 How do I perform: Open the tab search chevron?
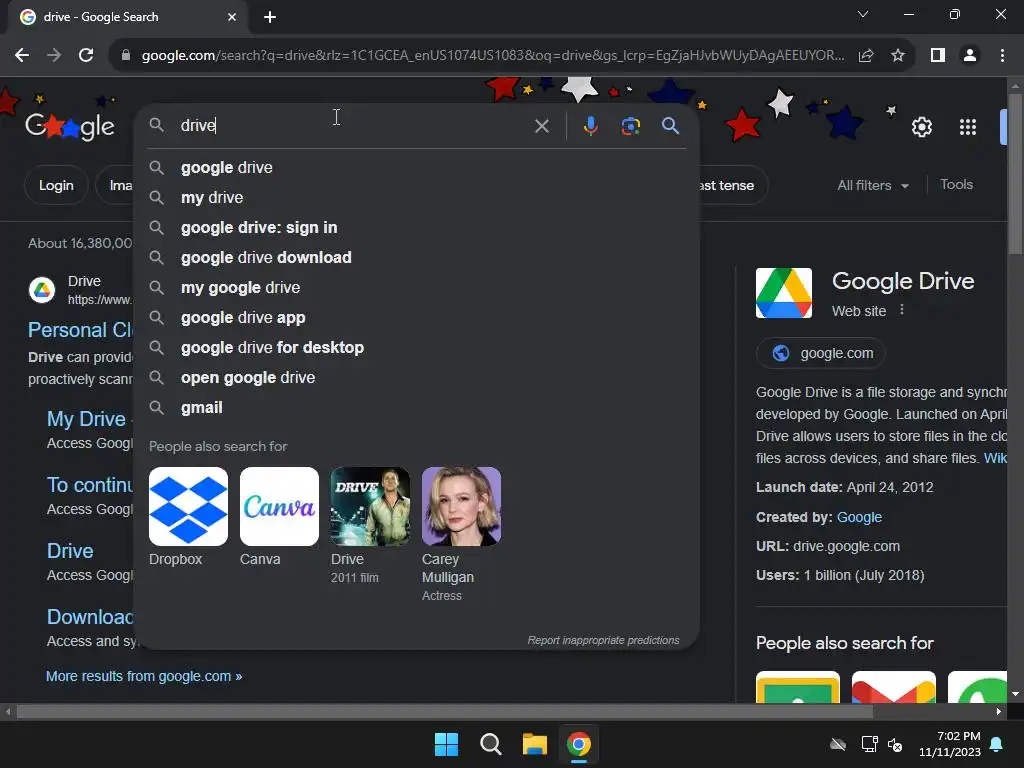coord(863,14)
